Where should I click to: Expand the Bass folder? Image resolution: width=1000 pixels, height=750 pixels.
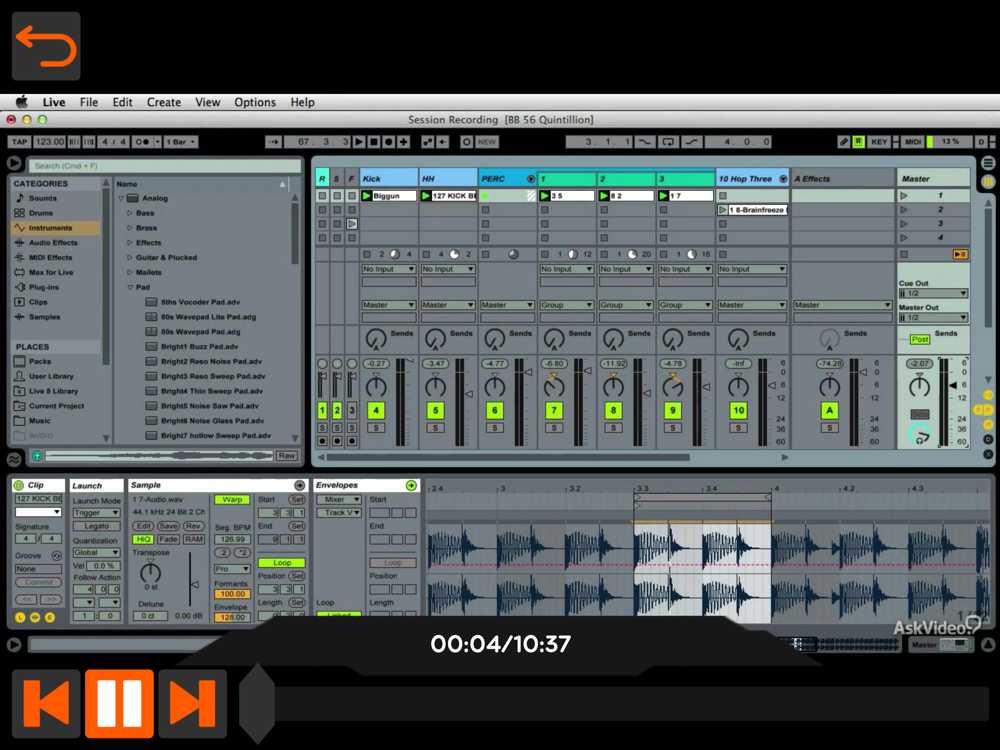129,213
